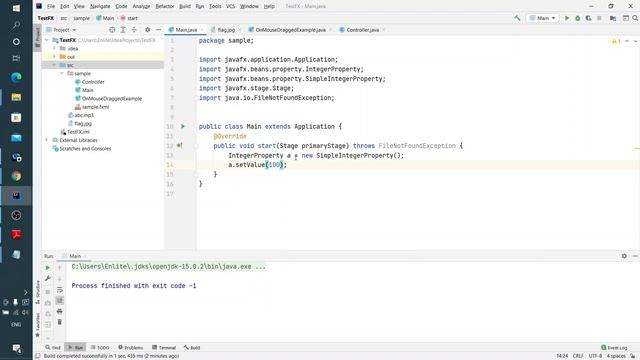Open run configuration wrench icon in Run panel

(x=48, y=278)
